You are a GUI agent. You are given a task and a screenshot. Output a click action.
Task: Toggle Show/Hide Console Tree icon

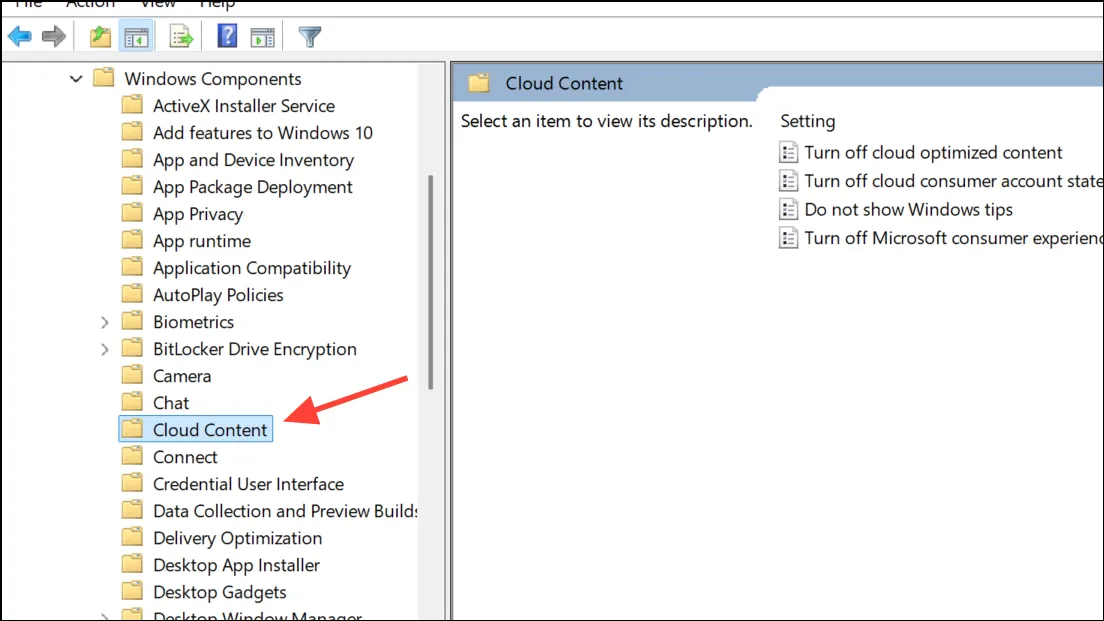point(136,37)
